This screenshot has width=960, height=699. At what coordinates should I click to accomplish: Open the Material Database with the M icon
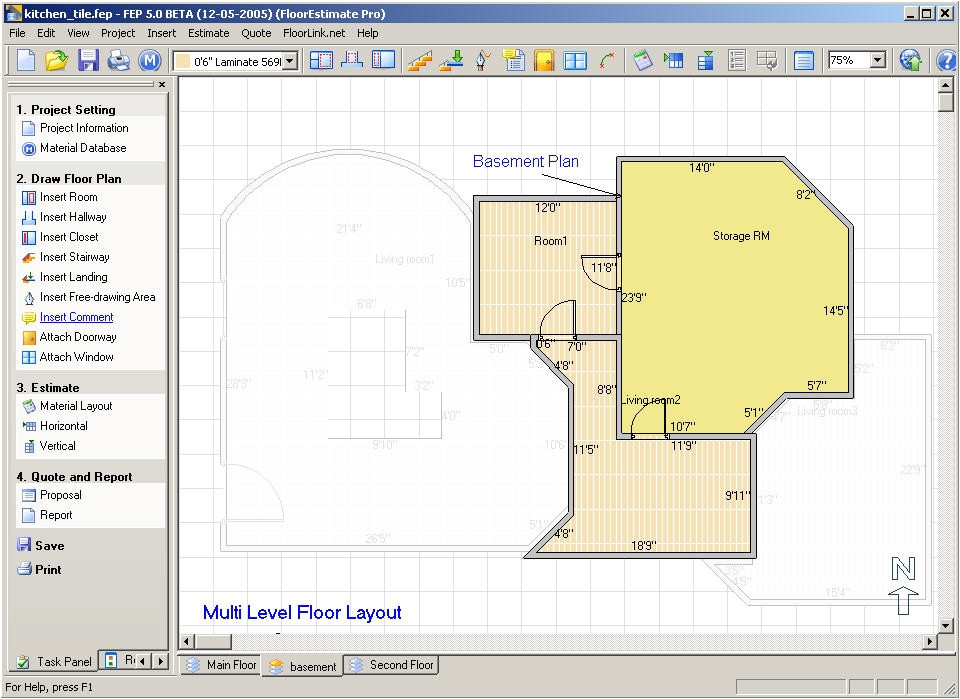click(x=151, y=61)
